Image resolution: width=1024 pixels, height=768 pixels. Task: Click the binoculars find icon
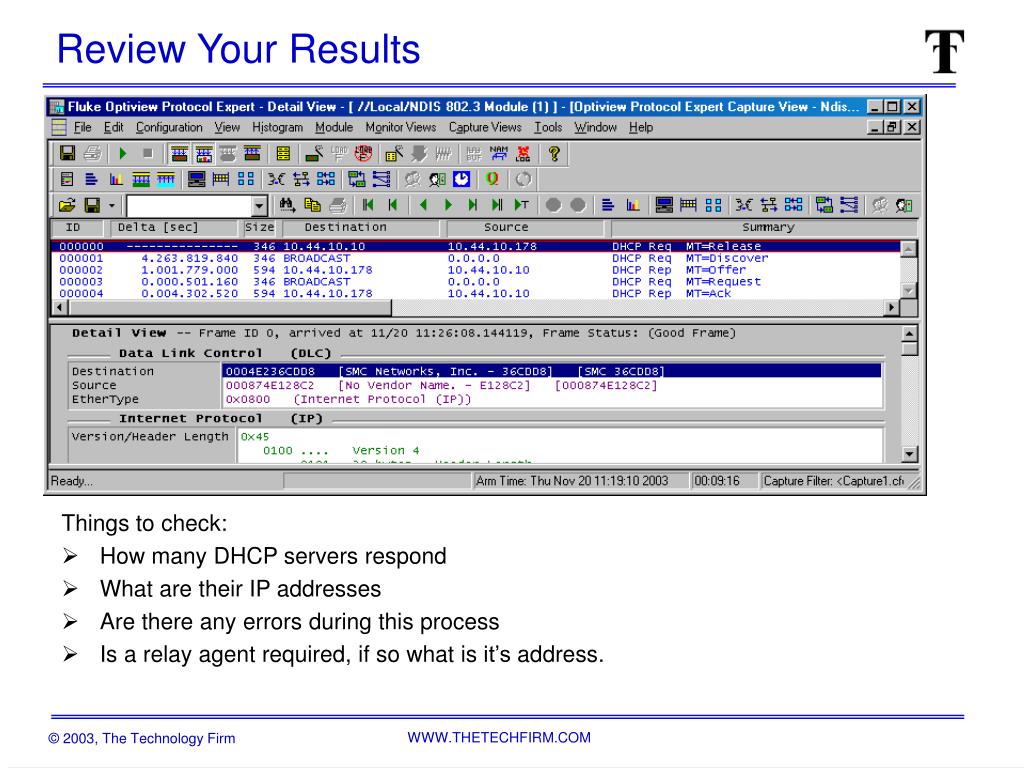287,206
